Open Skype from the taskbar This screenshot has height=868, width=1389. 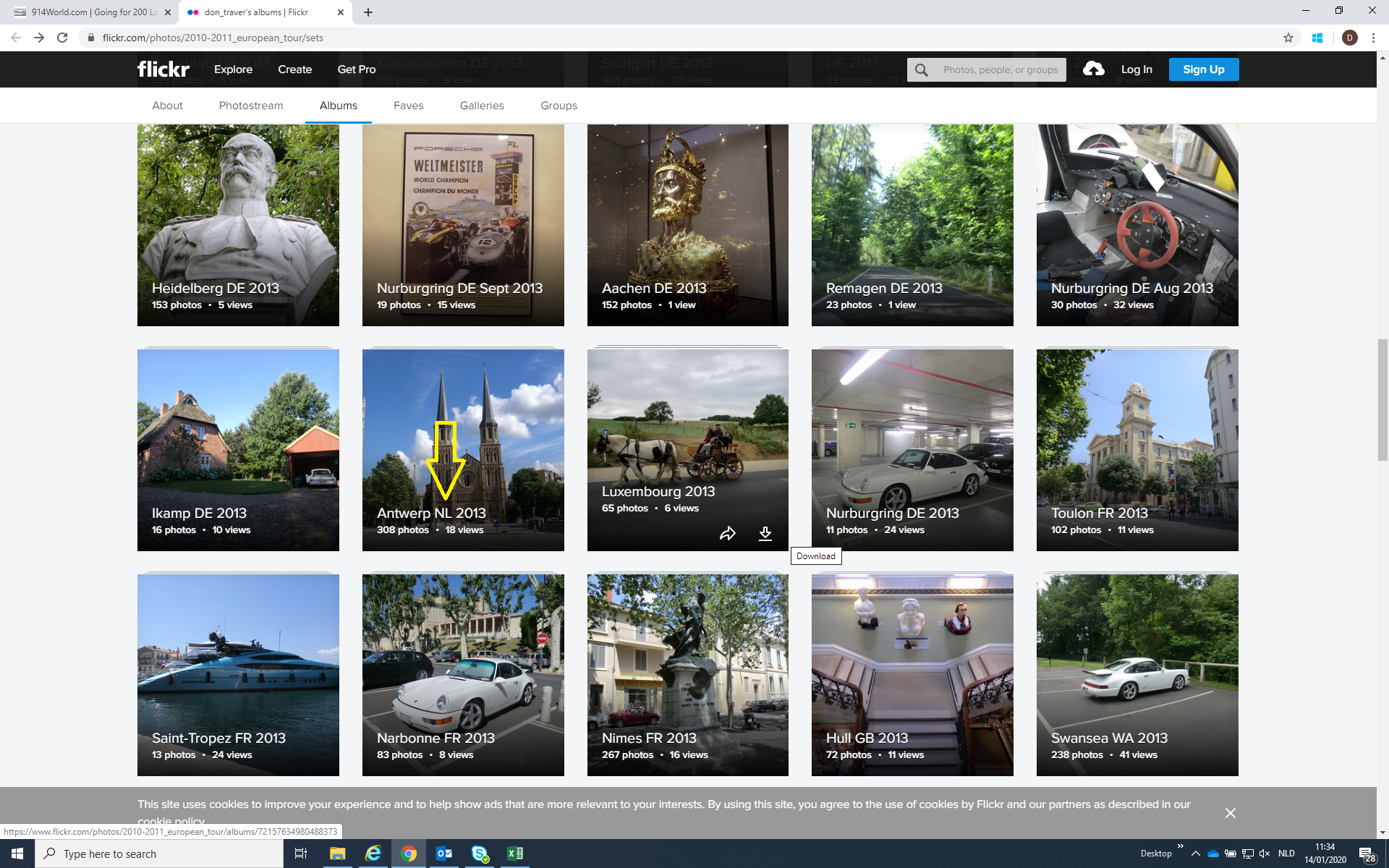click(x=479, y=854)
